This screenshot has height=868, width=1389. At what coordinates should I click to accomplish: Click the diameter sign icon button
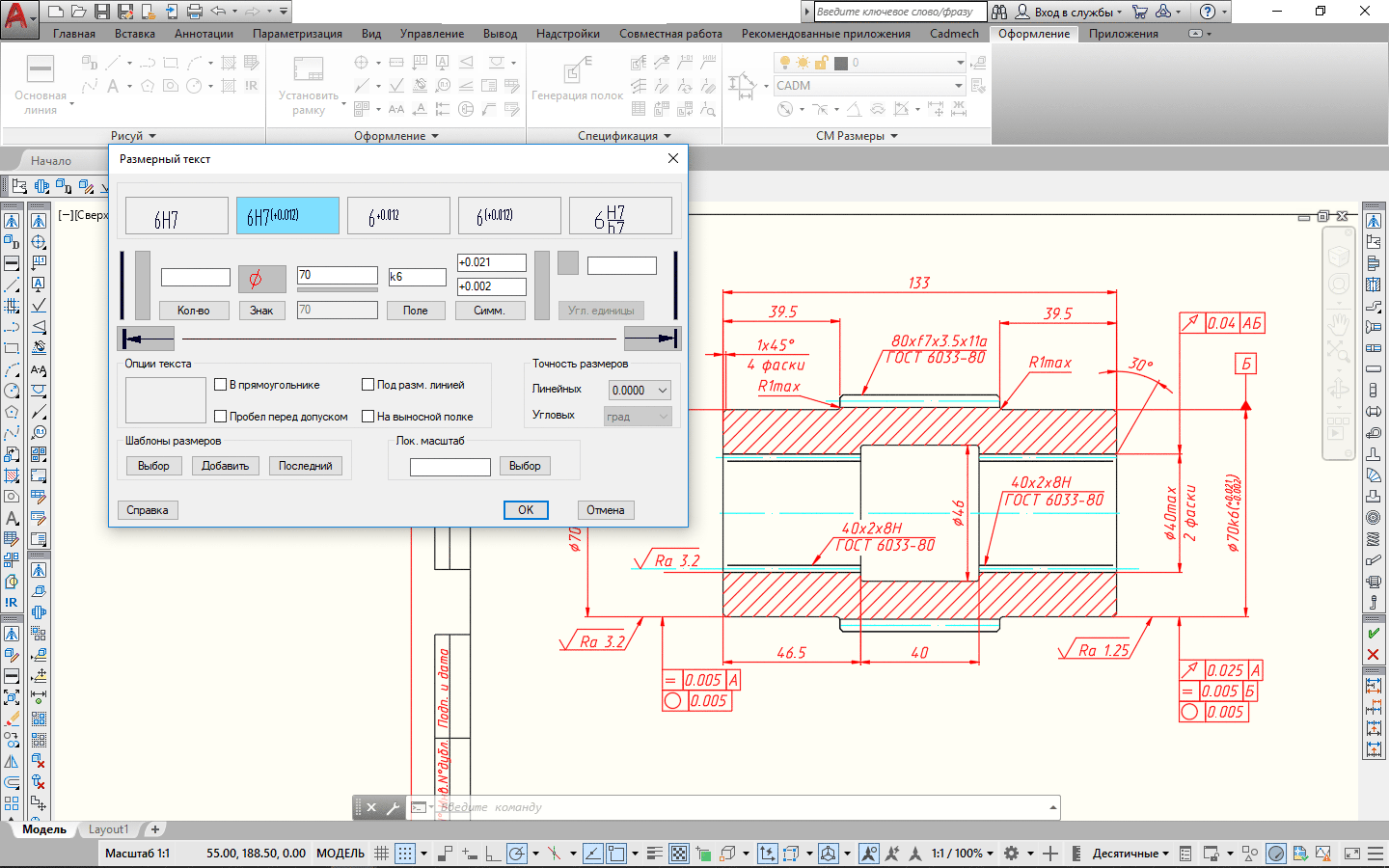coord(261,279)
